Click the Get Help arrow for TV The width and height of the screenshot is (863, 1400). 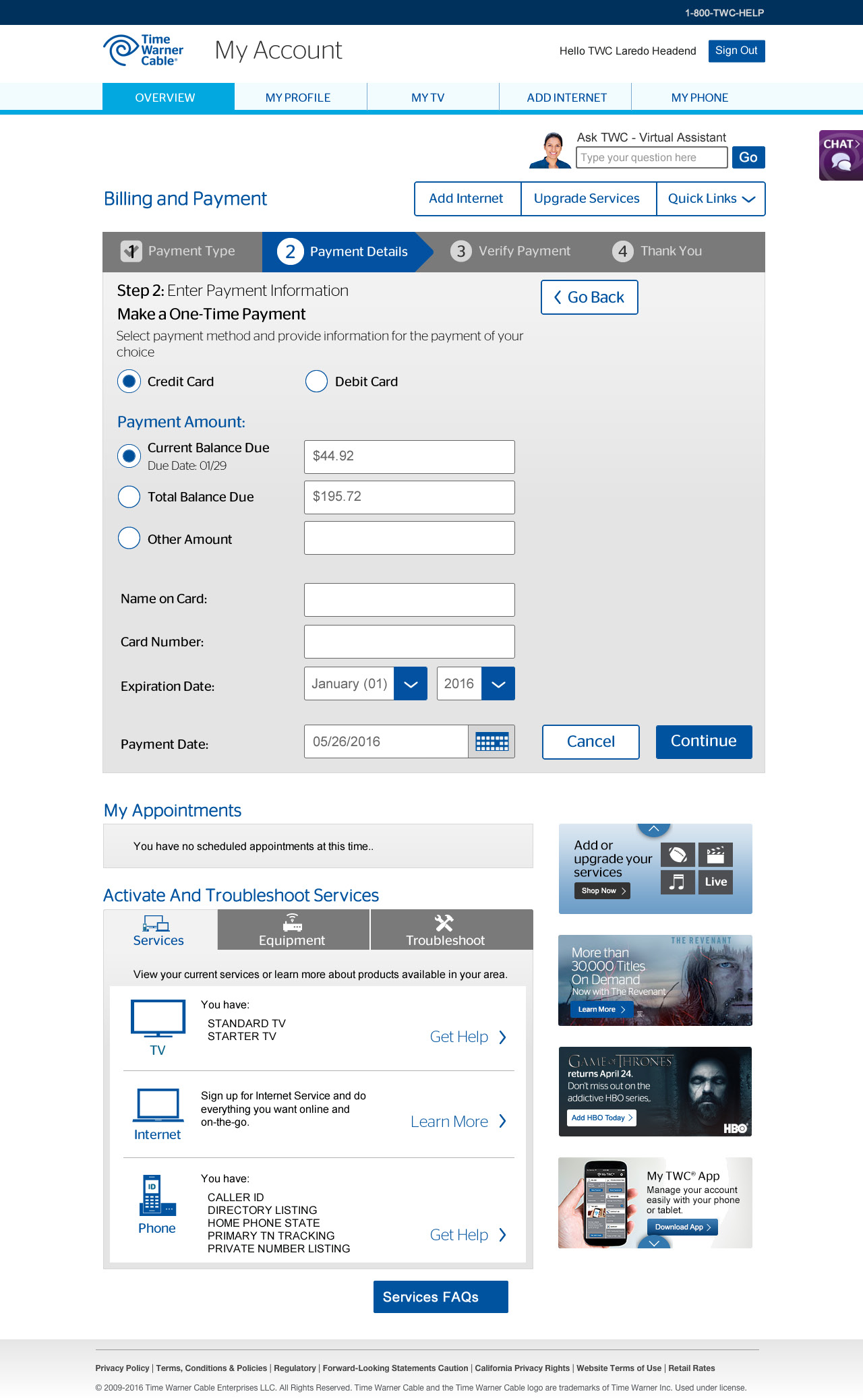(502, 1037)
